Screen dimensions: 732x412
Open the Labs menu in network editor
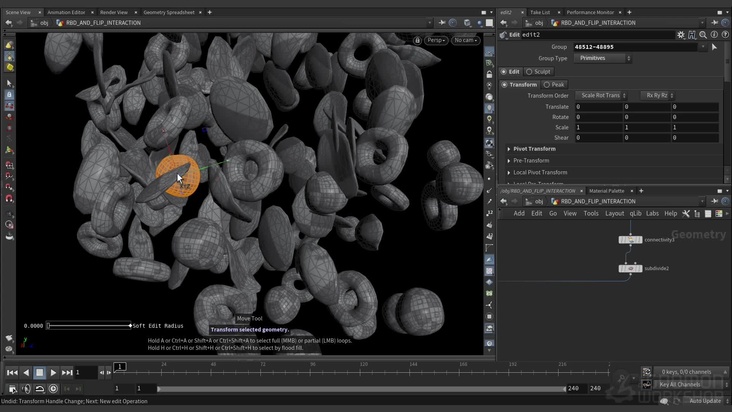pos(652,213)
